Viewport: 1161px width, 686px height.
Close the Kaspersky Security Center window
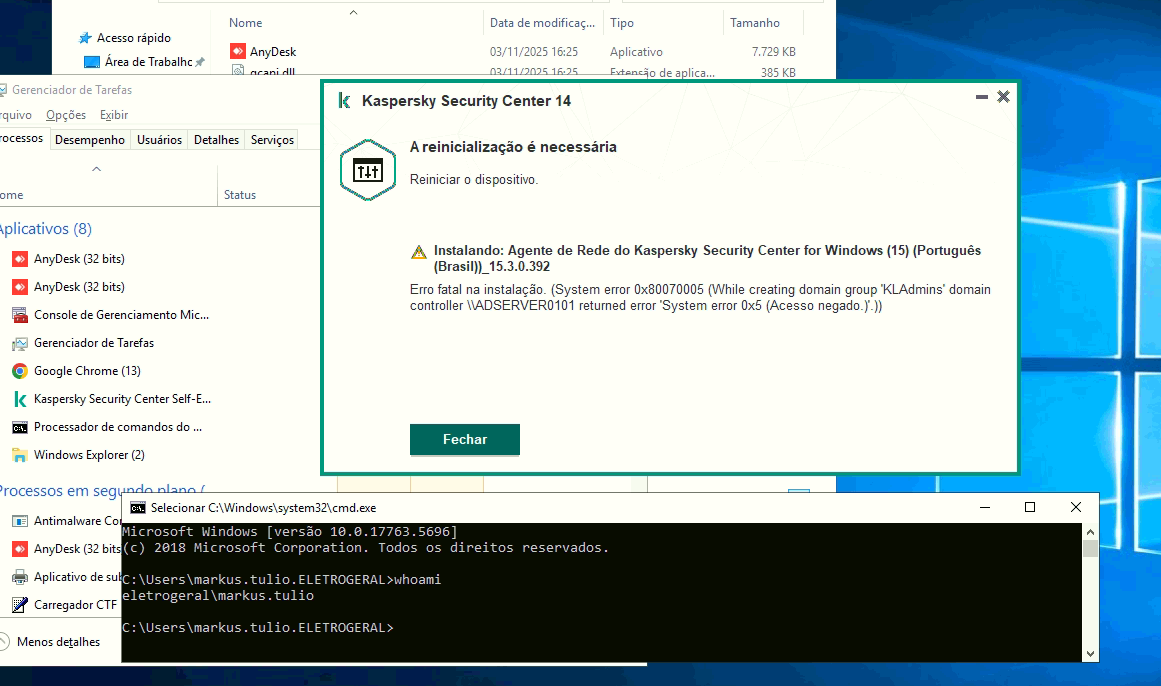(1003, 96)
